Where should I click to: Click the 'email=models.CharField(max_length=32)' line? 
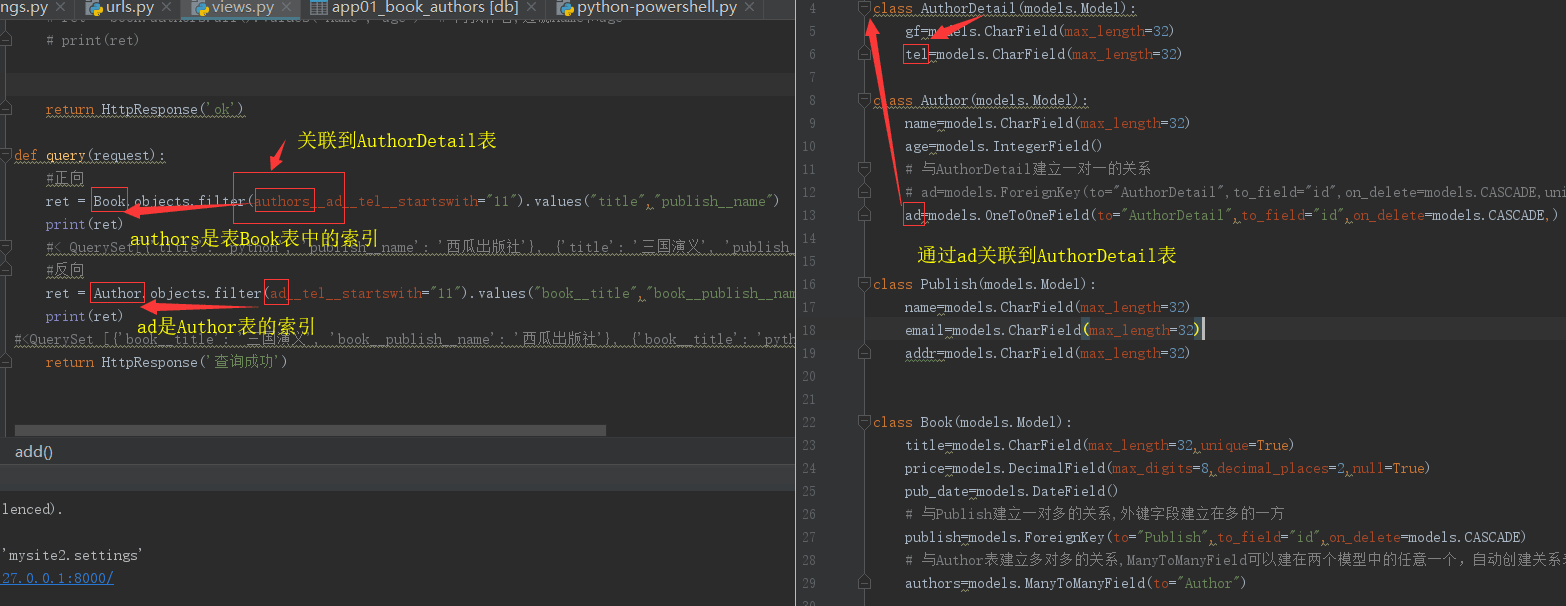point(1052,330)
